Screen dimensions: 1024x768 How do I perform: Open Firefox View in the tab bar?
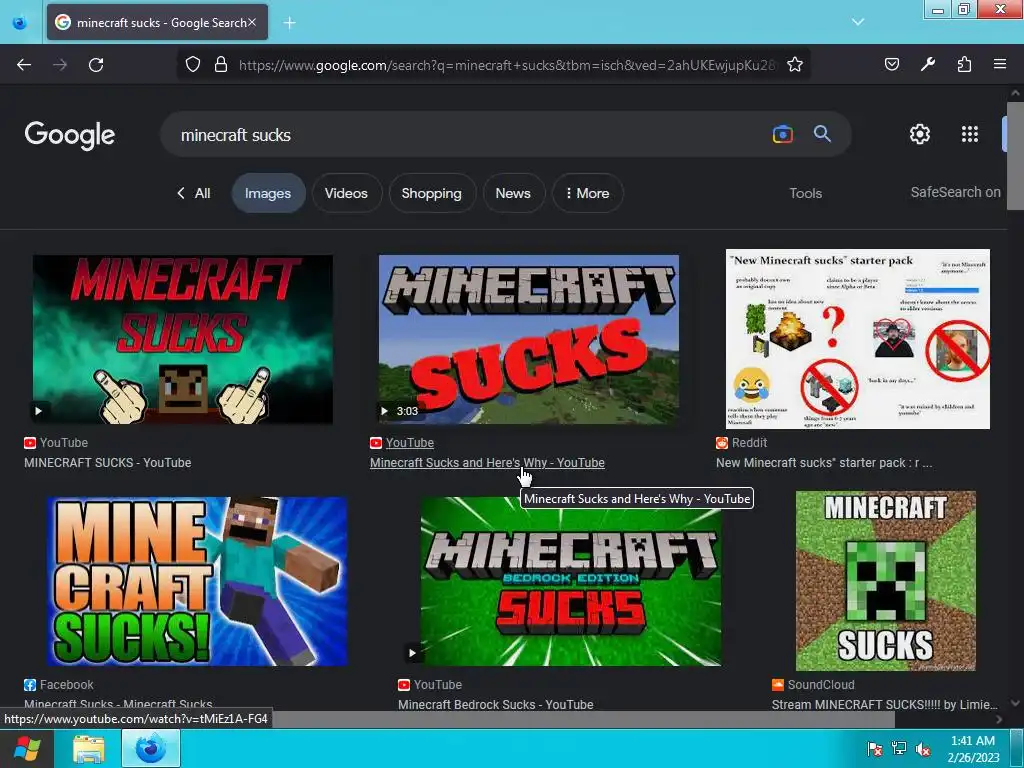(20, 23)
